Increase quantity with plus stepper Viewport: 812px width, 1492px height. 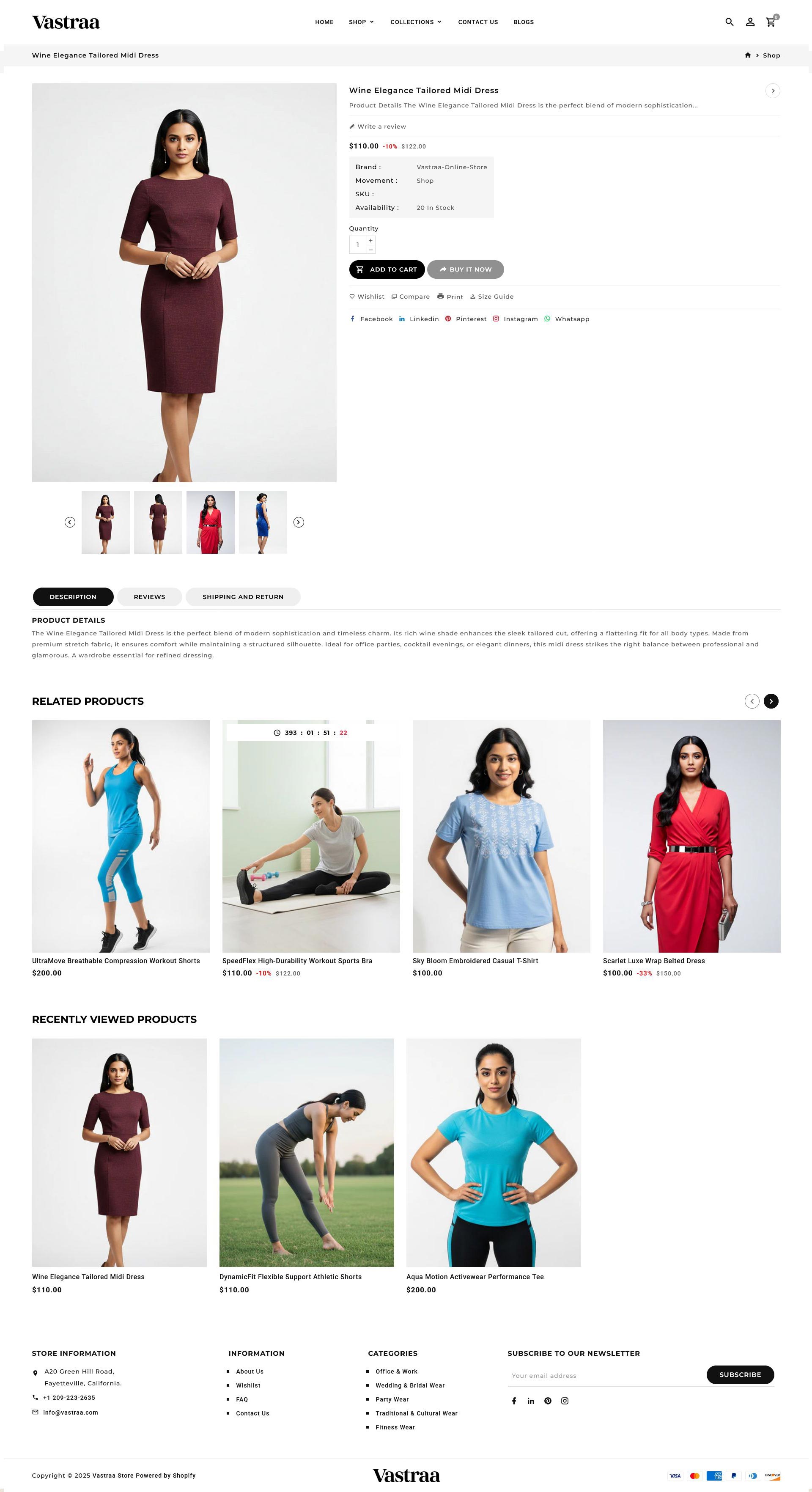[370, 240]
